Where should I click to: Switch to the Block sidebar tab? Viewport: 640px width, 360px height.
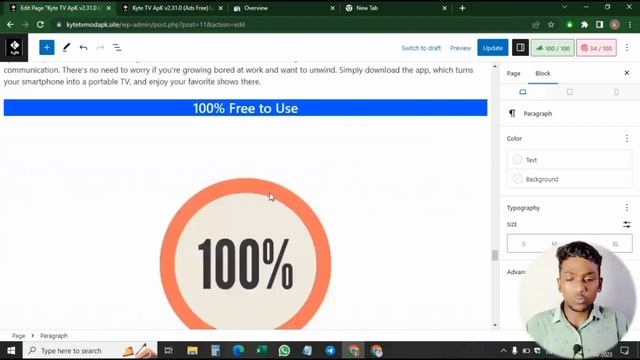(542, 73)
